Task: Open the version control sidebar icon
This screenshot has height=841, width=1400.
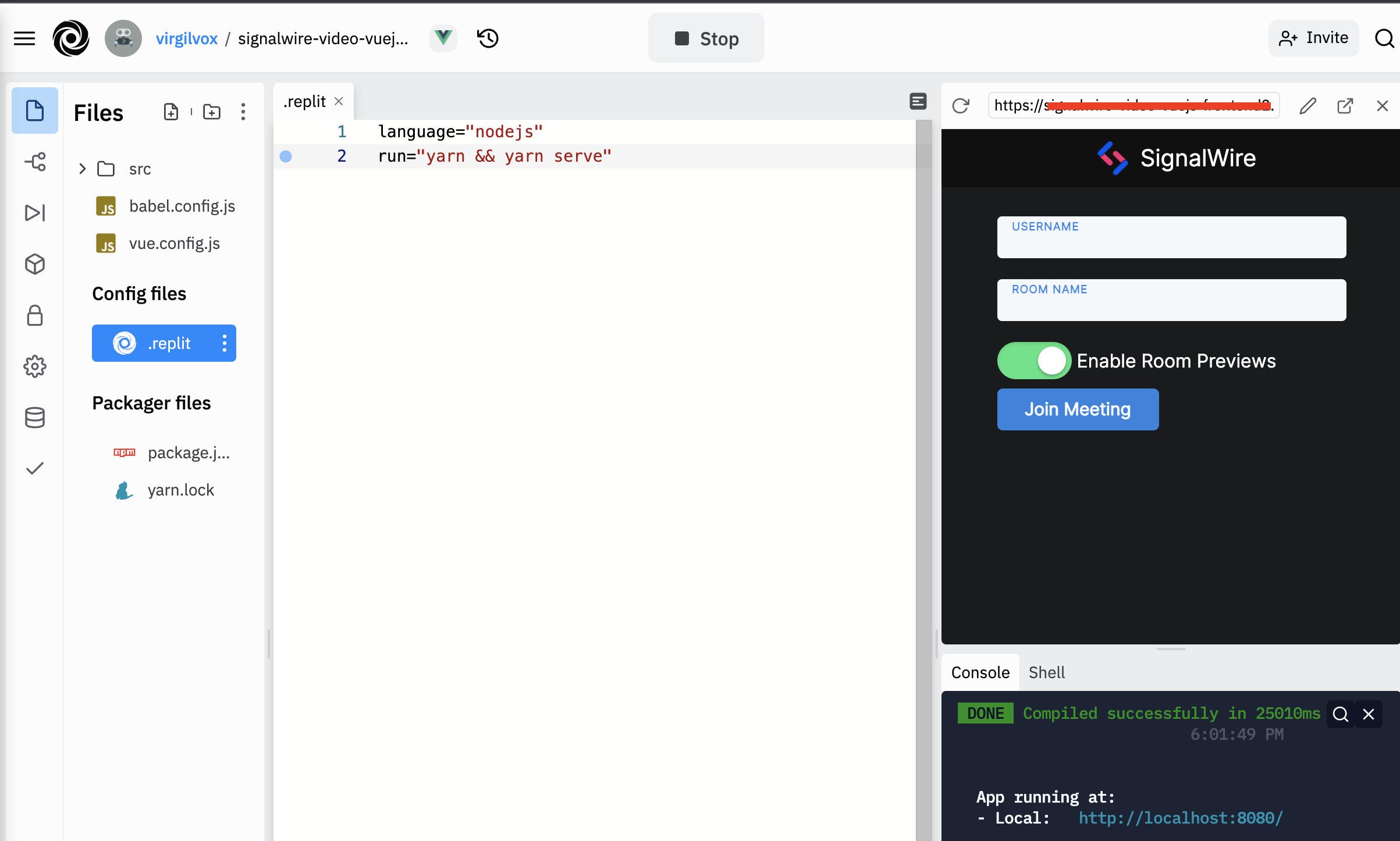Action: click(x=35, y=162)
